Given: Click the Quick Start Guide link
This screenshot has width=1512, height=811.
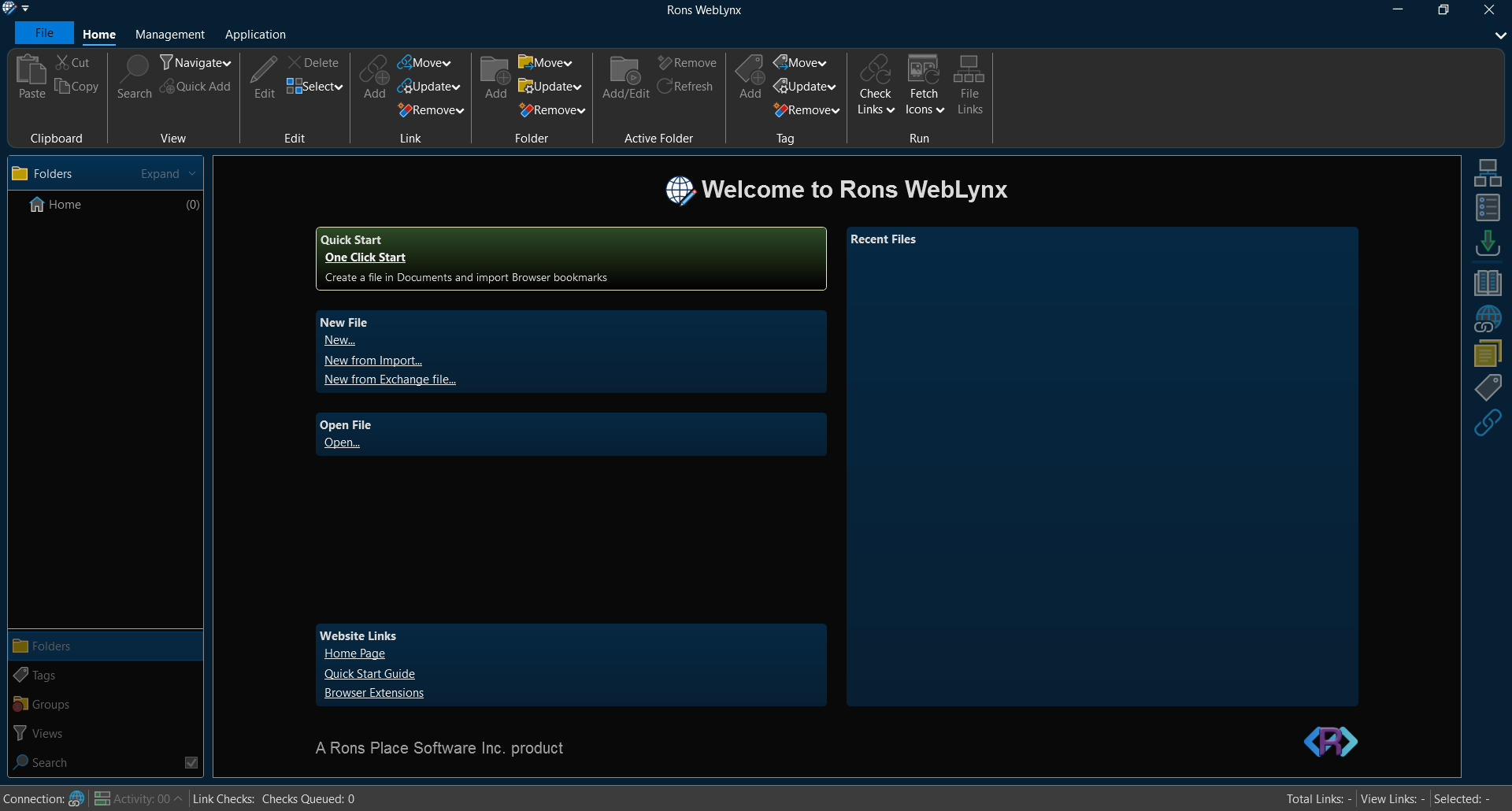Looking at the screenshot, I should 369,674.
